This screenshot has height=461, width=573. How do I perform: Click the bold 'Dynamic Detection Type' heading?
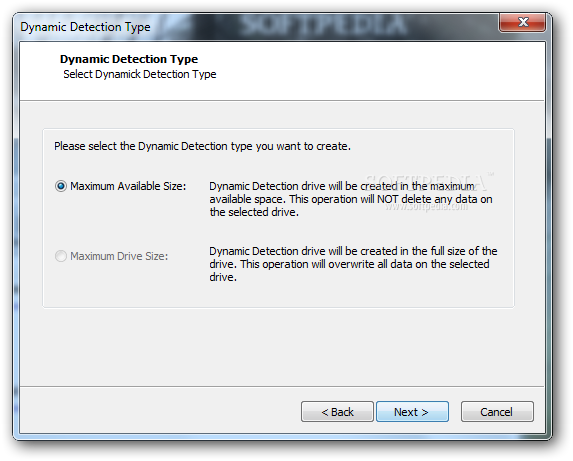pos(129,59)
